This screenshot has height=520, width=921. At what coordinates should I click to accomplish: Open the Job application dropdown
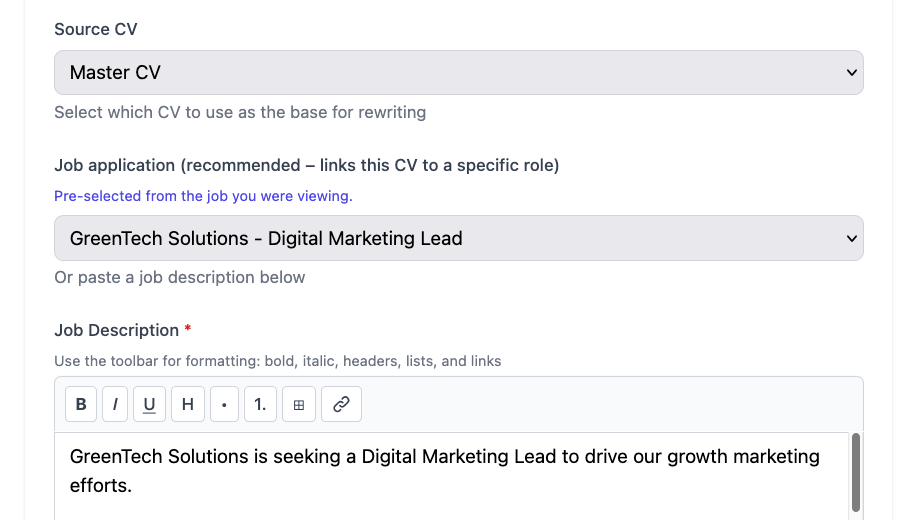click(459, 238)
